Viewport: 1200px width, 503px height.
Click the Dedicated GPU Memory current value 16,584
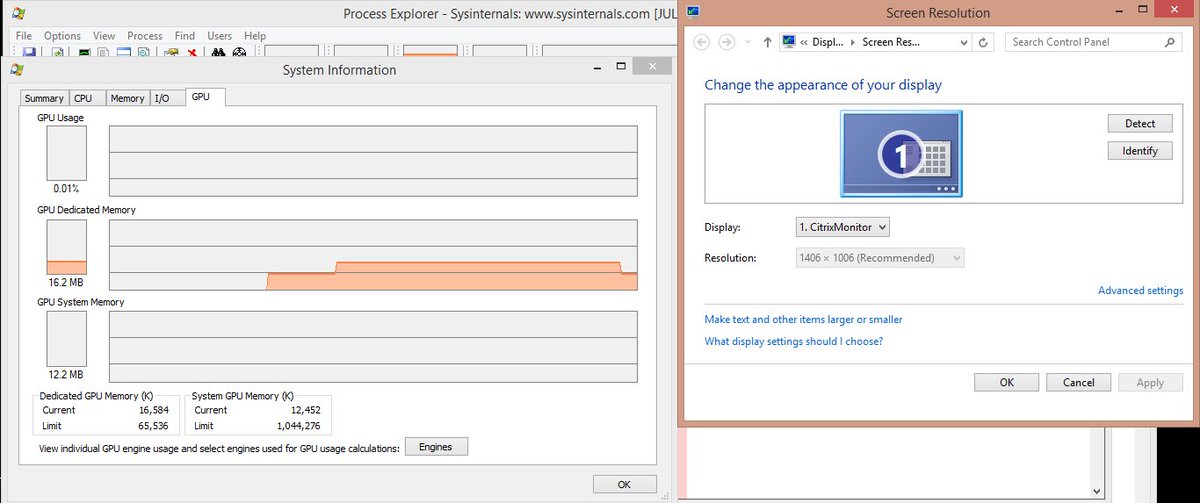154,410
